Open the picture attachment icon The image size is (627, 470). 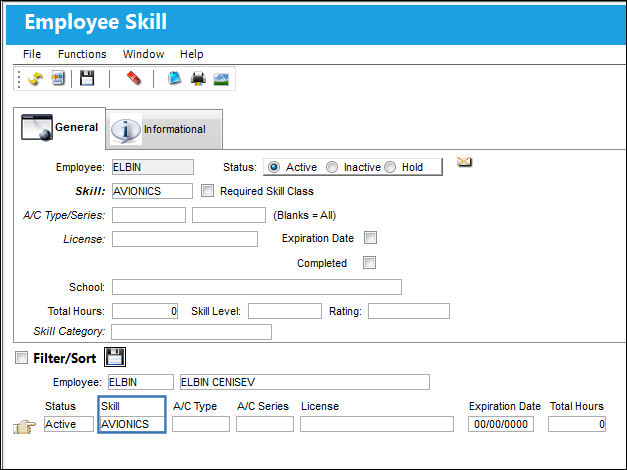tap(221, 79)
